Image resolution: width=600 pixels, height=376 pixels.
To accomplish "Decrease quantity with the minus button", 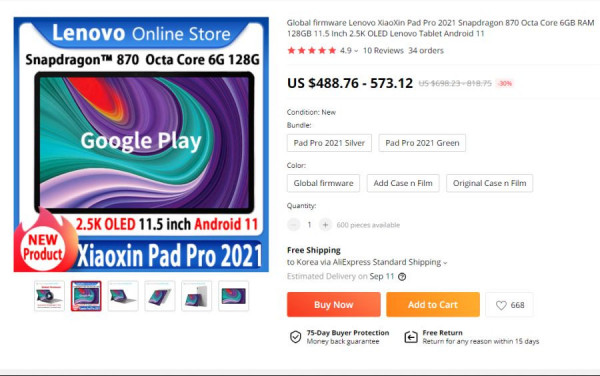I will 293,225.
